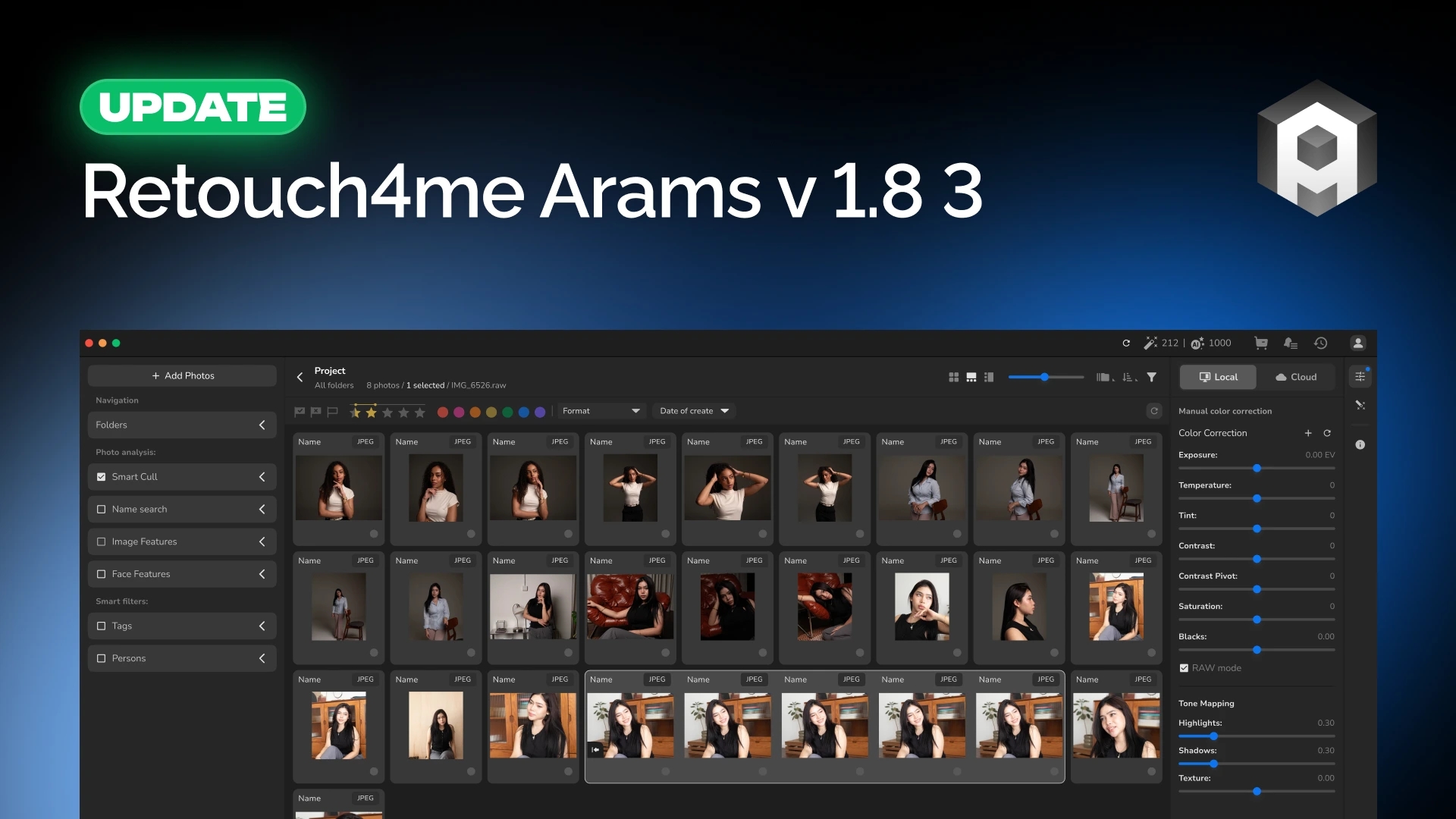This screenshot has width=1456, height=819.
Task: Filter by green color label
Action: coord(507,413)
